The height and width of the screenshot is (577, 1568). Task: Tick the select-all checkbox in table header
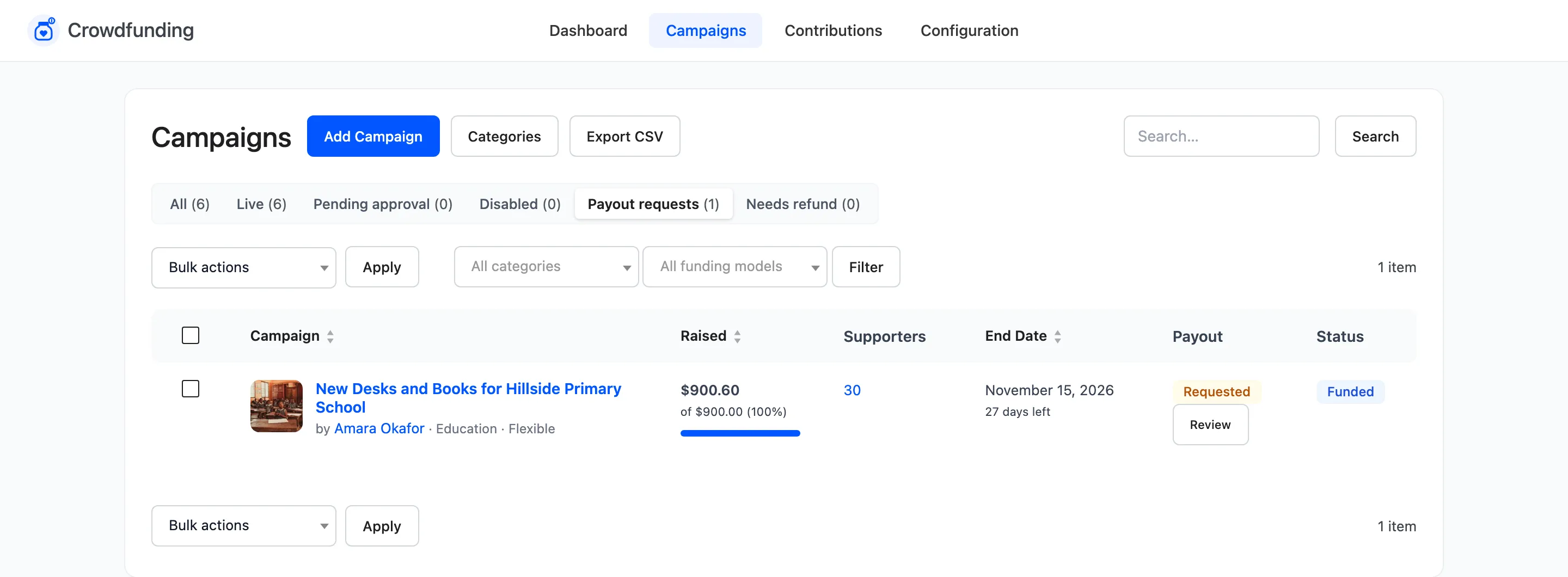tap(191, 335)
